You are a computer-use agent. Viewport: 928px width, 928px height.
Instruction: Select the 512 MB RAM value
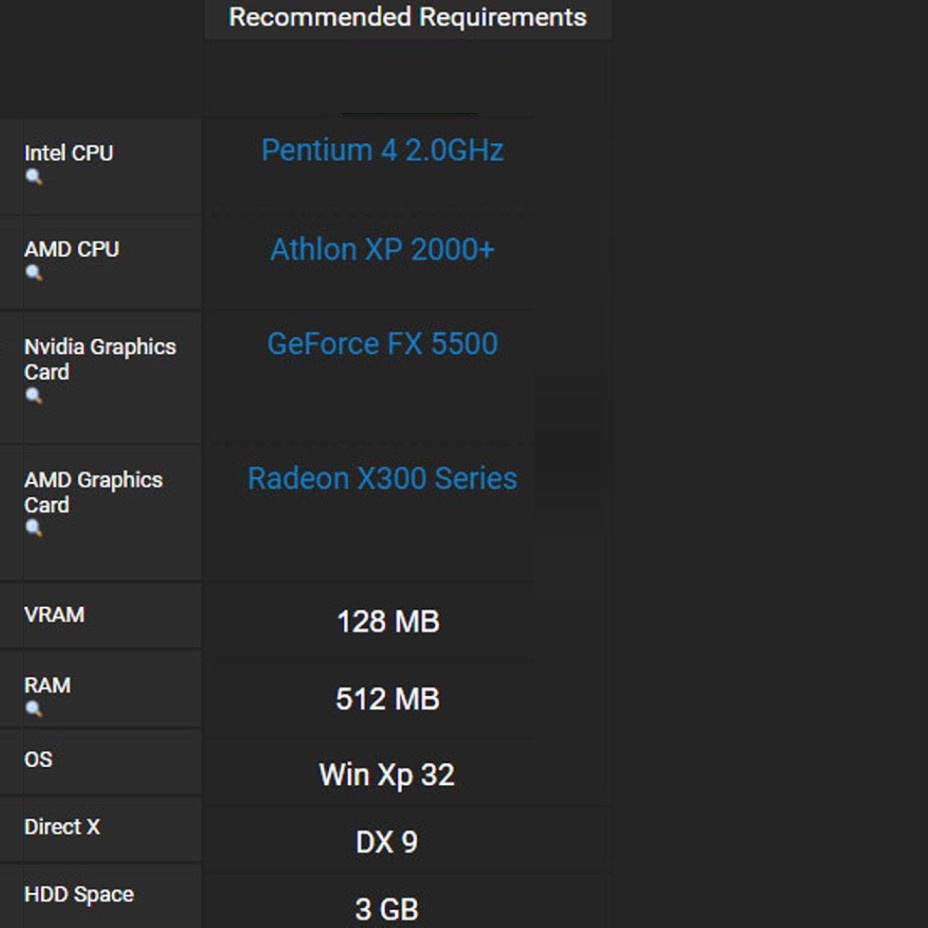pos(388,699)
